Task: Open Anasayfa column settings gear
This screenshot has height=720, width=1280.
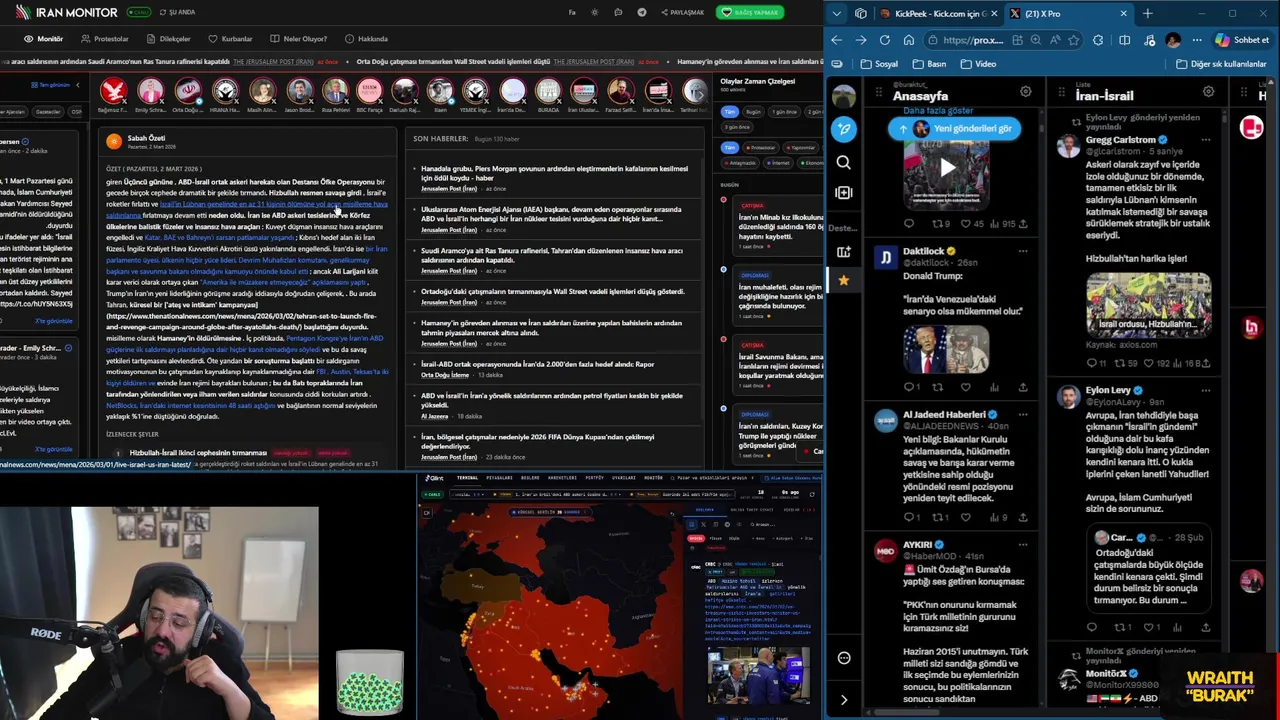Action: tap(1025, 92)
